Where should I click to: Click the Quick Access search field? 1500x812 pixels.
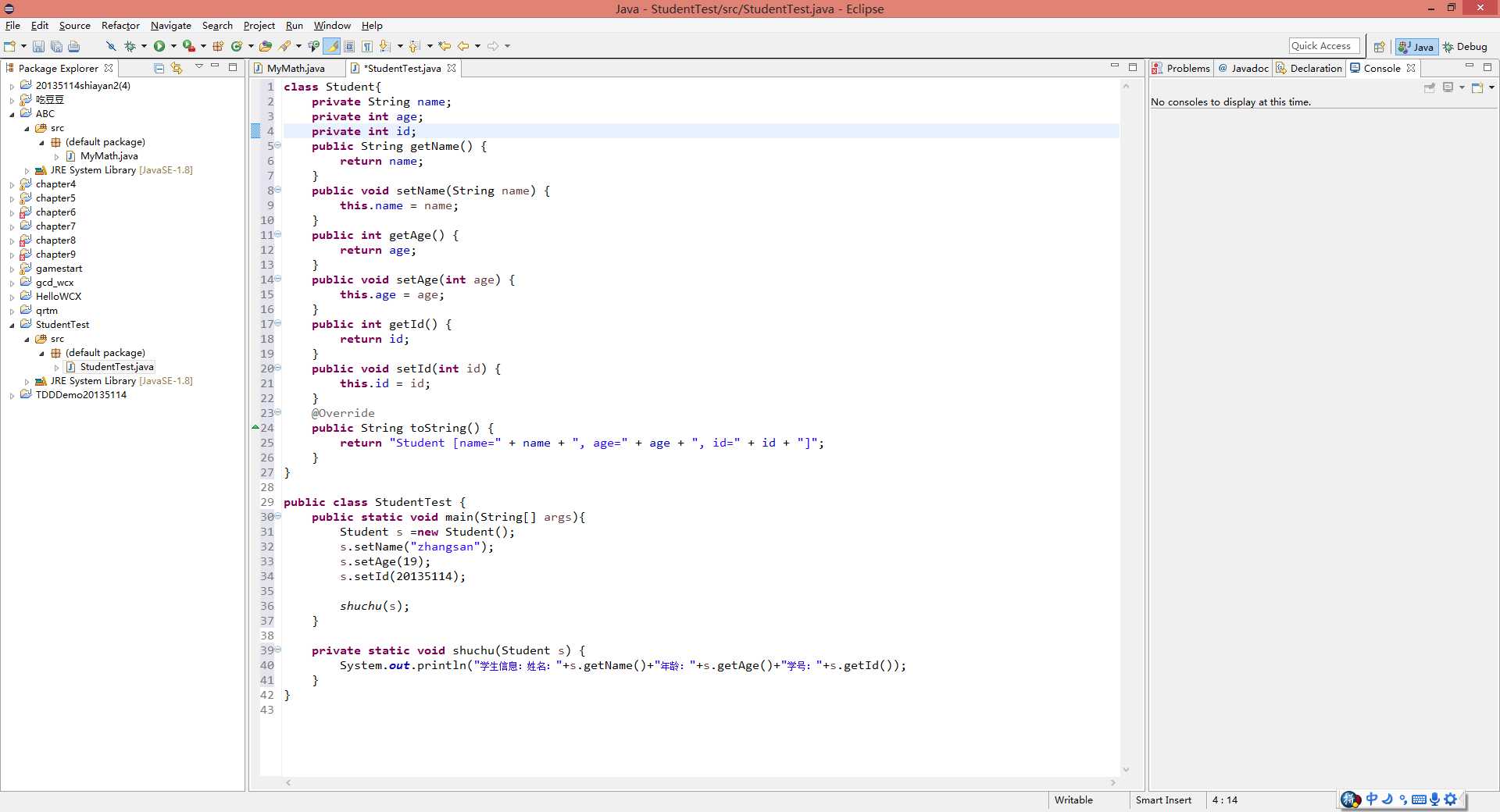point(1324,46)
